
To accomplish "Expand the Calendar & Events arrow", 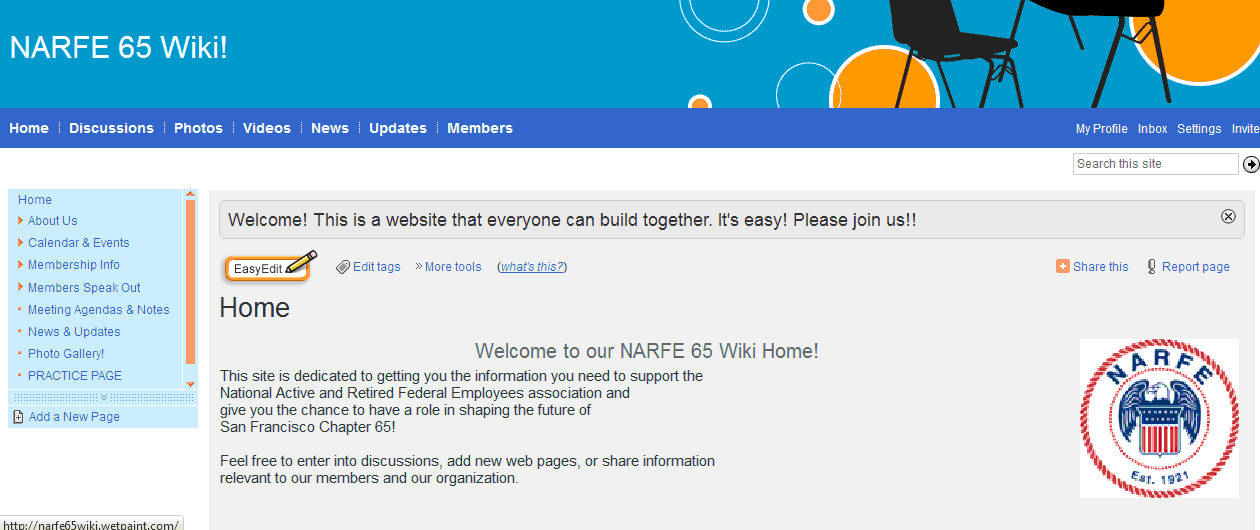I will pos(20,243).
